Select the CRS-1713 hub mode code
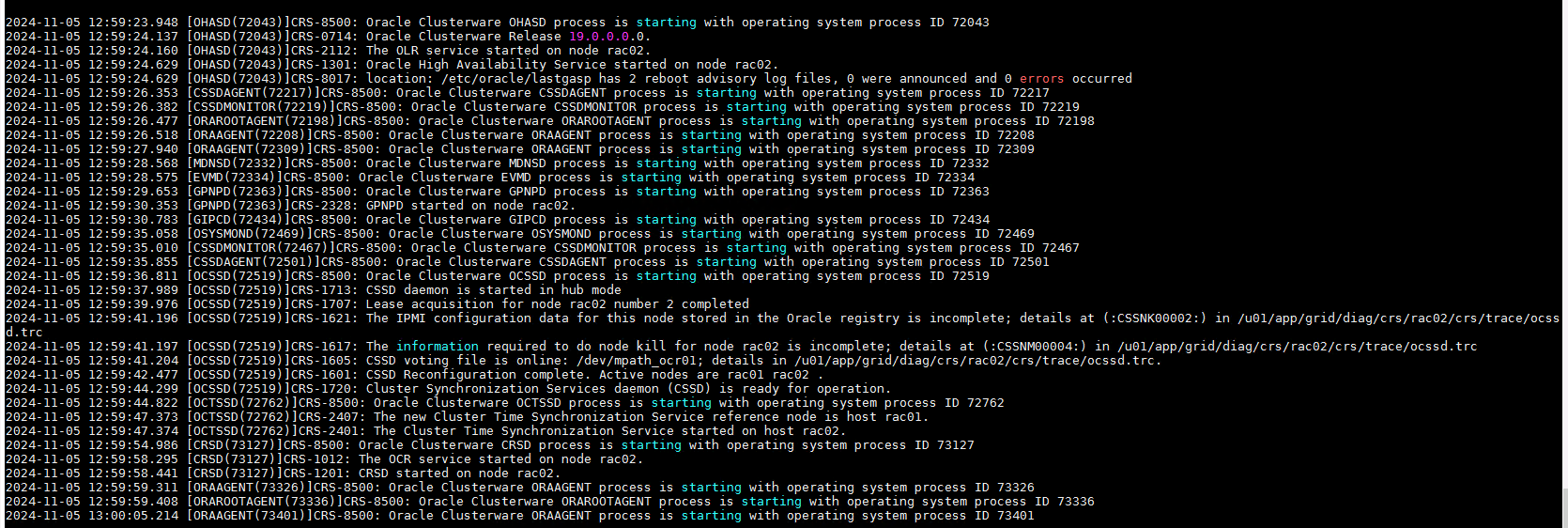This screenshot has height=528, width=1568. pyautogui.click(x=321, y=290)
